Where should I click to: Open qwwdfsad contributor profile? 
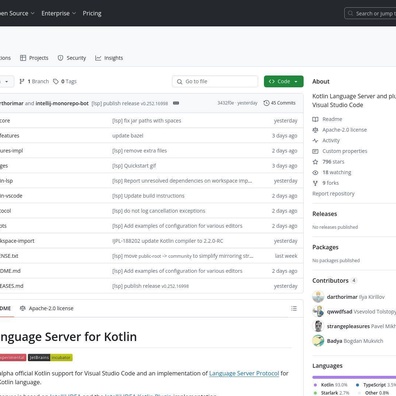pyautogui.click(x=339, y=312)
